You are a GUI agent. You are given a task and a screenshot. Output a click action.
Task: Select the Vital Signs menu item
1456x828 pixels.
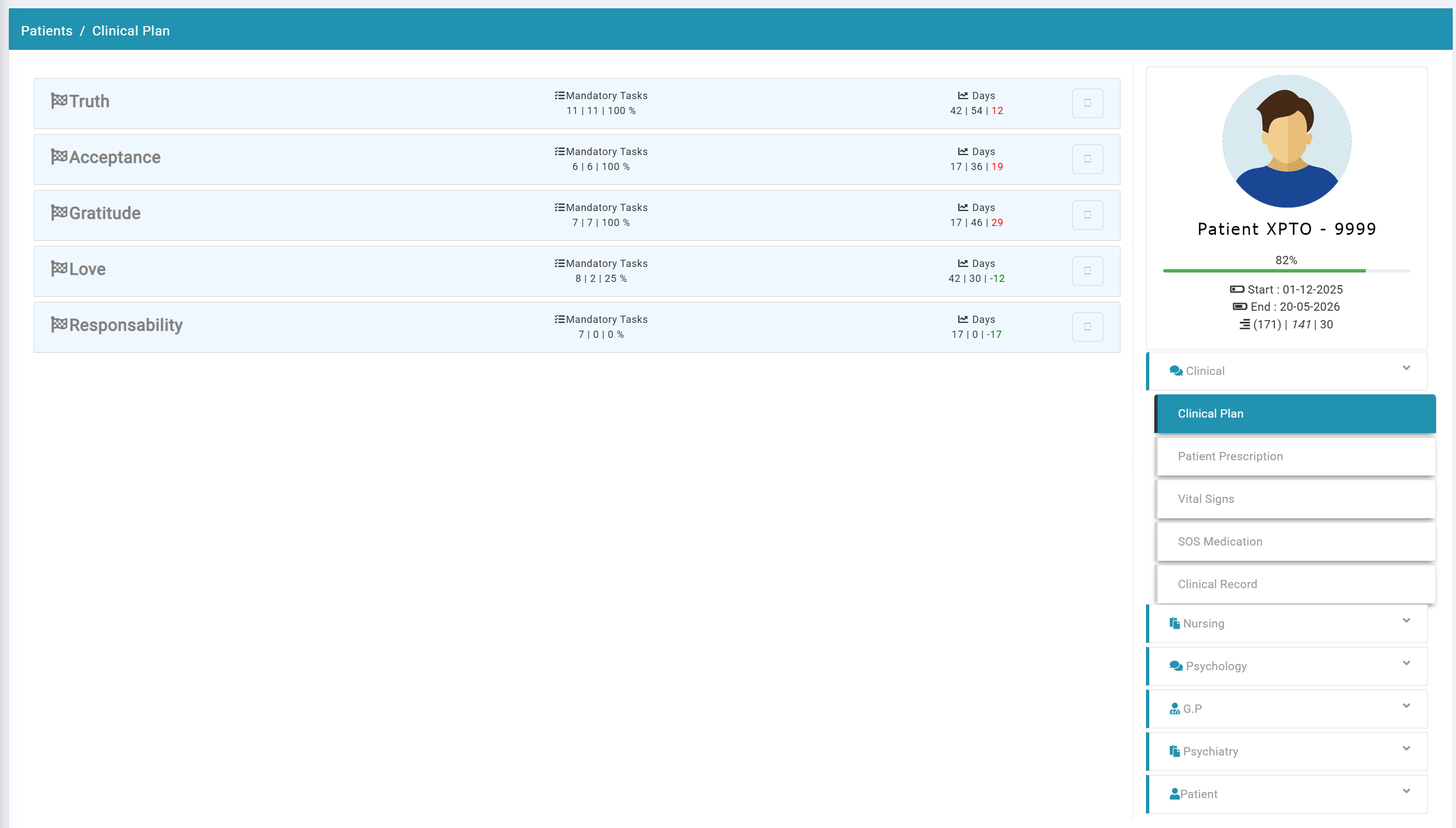coord(1205,498)
